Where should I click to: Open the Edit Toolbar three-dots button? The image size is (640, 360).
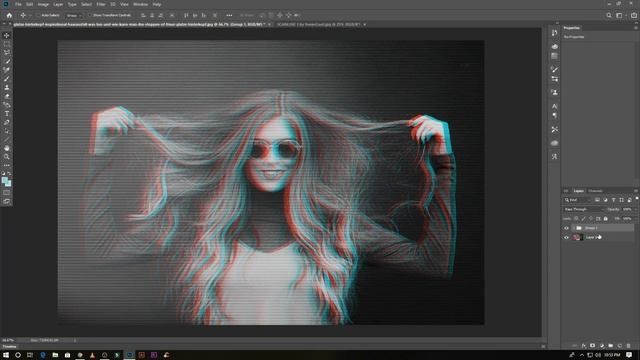pos(7,165)
